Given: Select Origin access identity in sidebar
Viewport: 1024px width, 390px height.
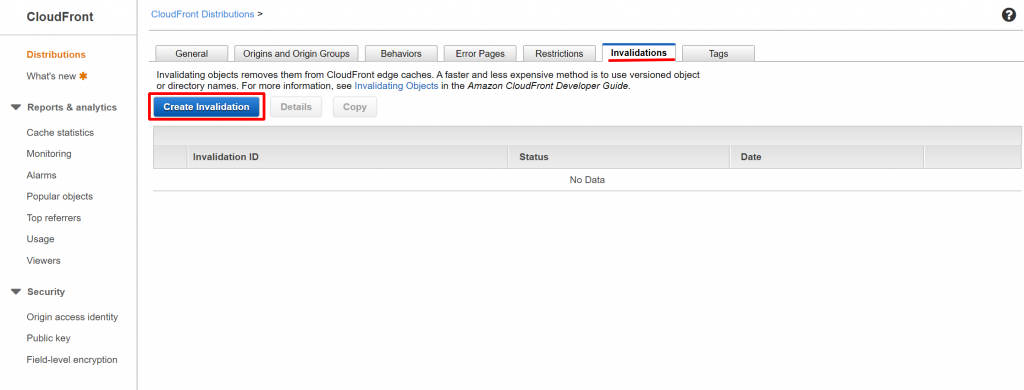Looking at the screenshot, I should 72,317.
